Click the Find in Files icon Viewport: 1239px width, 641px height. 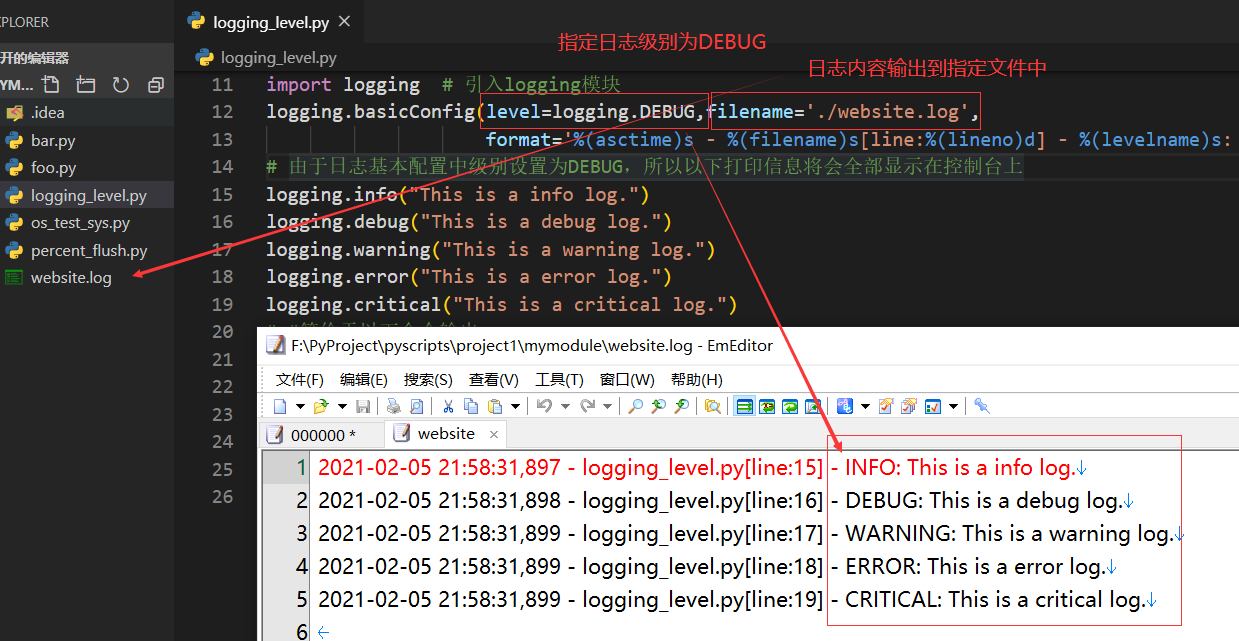(713, 406)
